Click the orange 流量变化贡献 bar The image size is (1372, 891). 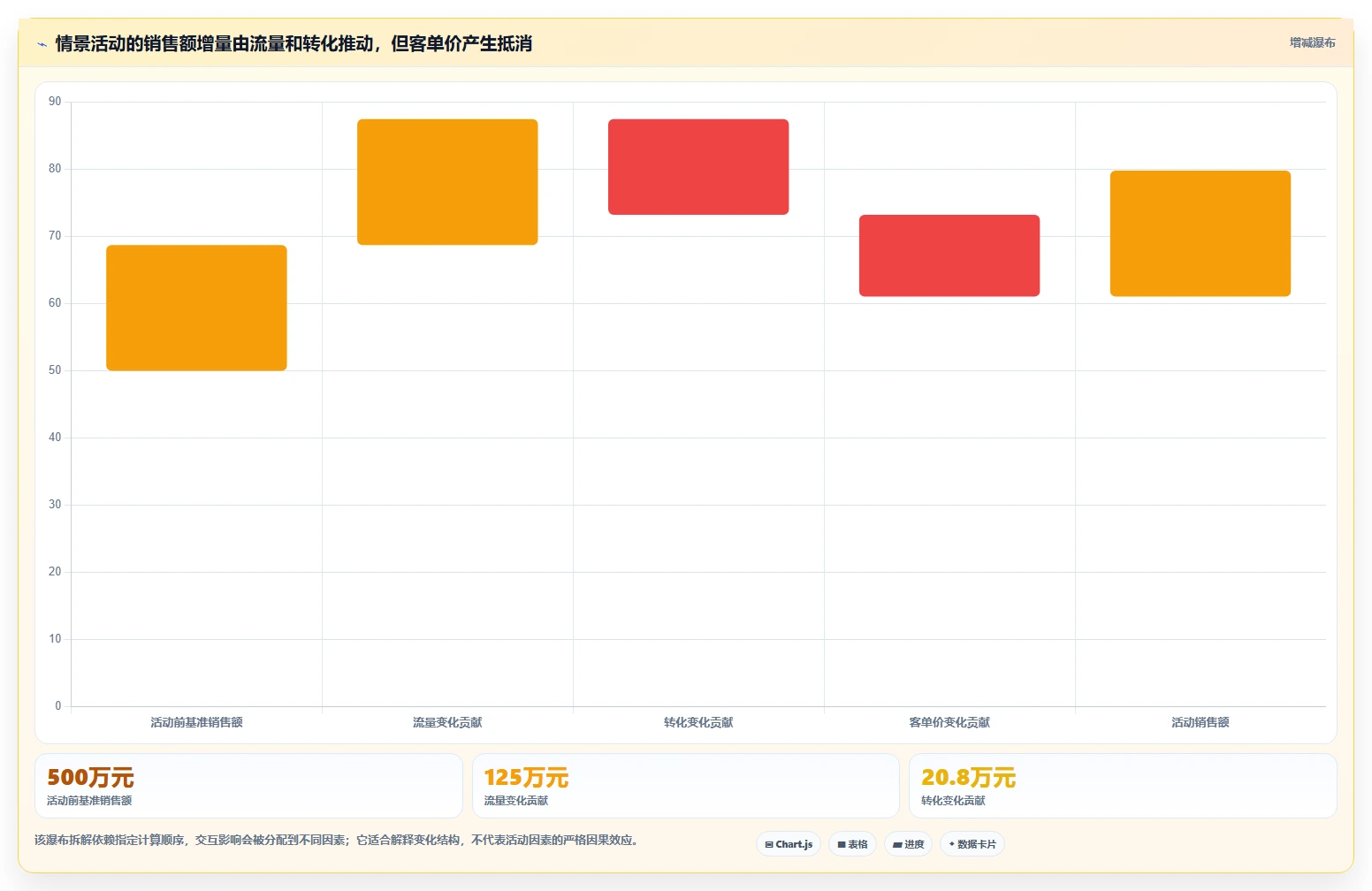click(447, 182)
